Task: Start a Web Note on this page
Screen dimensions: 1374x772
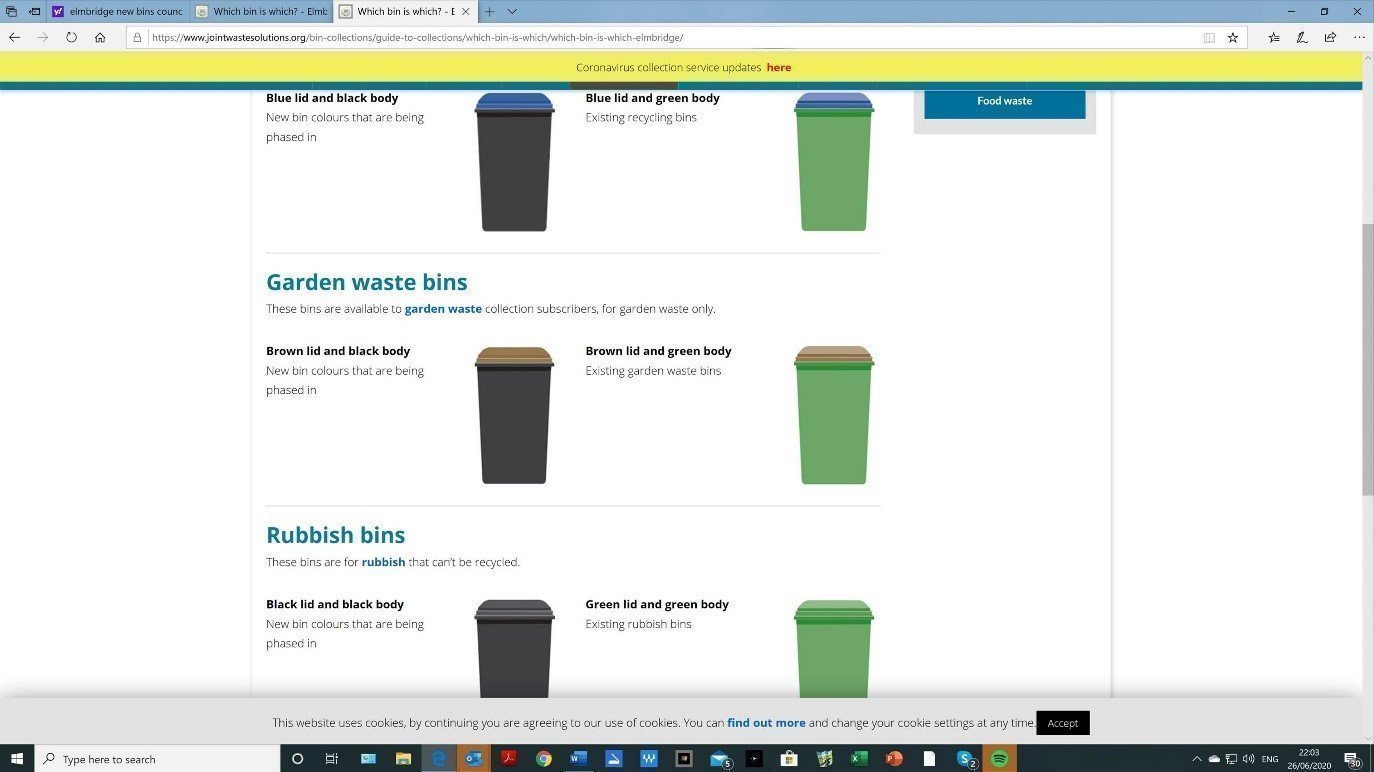Action: tap(1301, 37)
